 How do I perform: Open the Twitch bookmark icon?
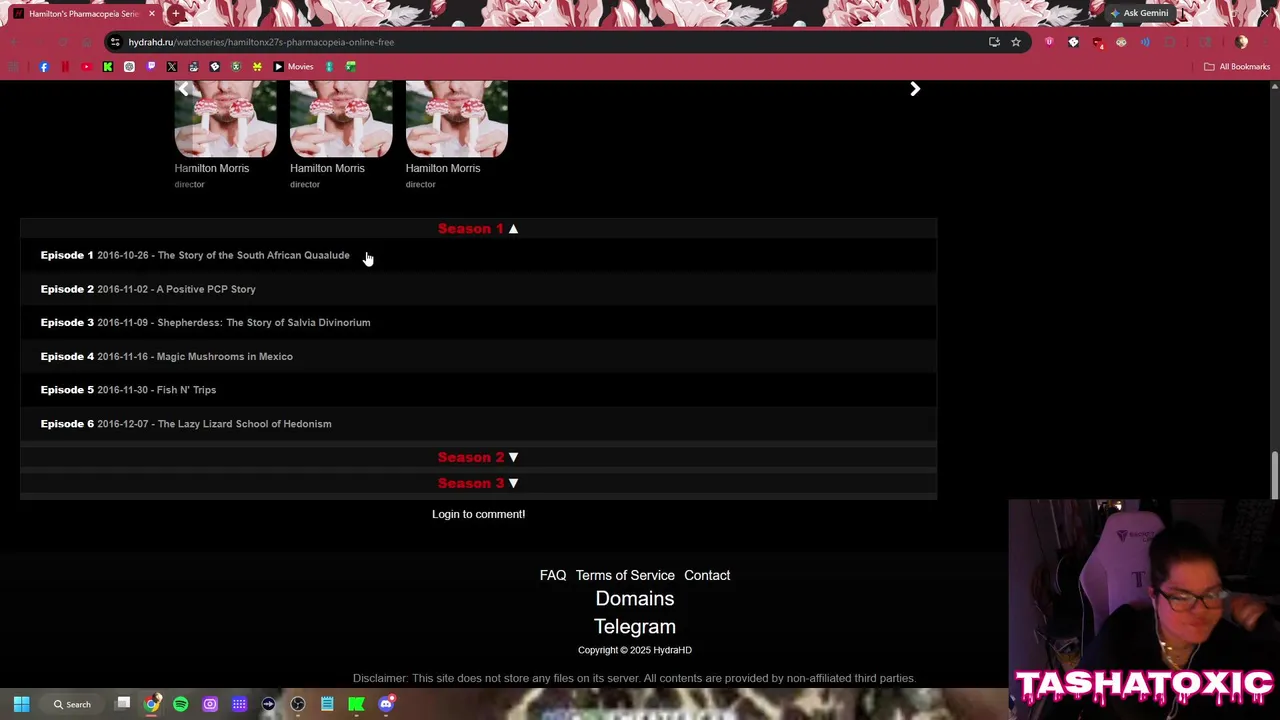151,67
